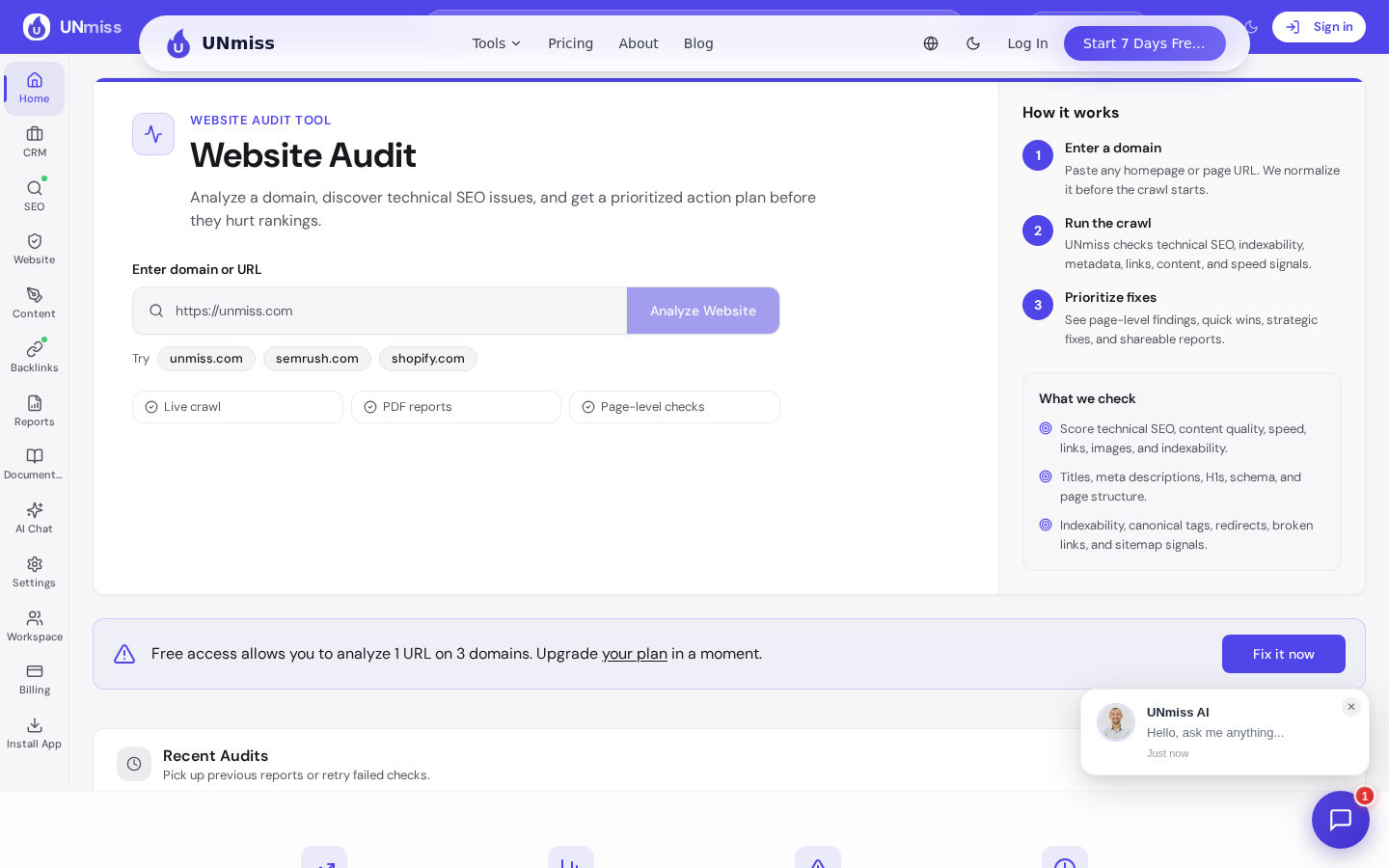Open Home in the sidebar
The width and height of the screenshot is (1389, 868).
coord(35,88)
